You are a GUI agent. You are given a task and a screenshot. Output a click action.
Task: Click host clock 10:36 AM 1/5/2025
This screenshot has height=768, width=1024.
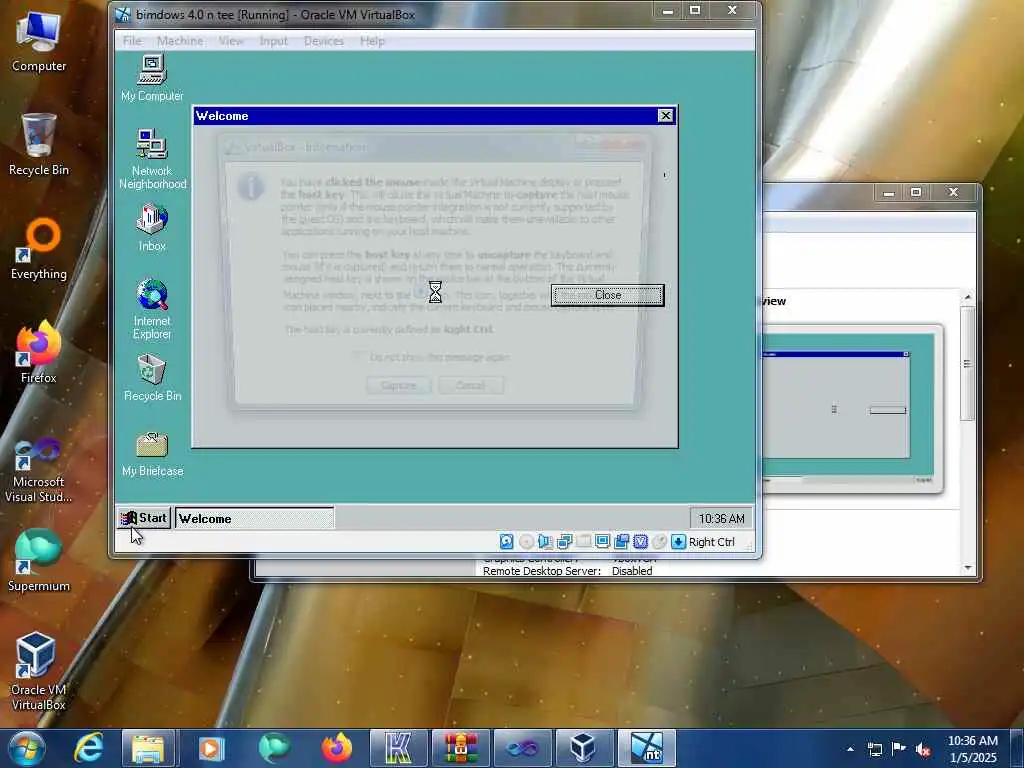coord(972,749)
